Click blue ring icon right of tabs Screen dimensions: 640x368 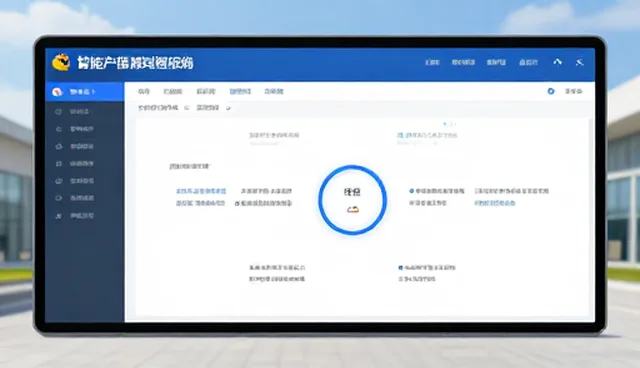coord(551,91)
